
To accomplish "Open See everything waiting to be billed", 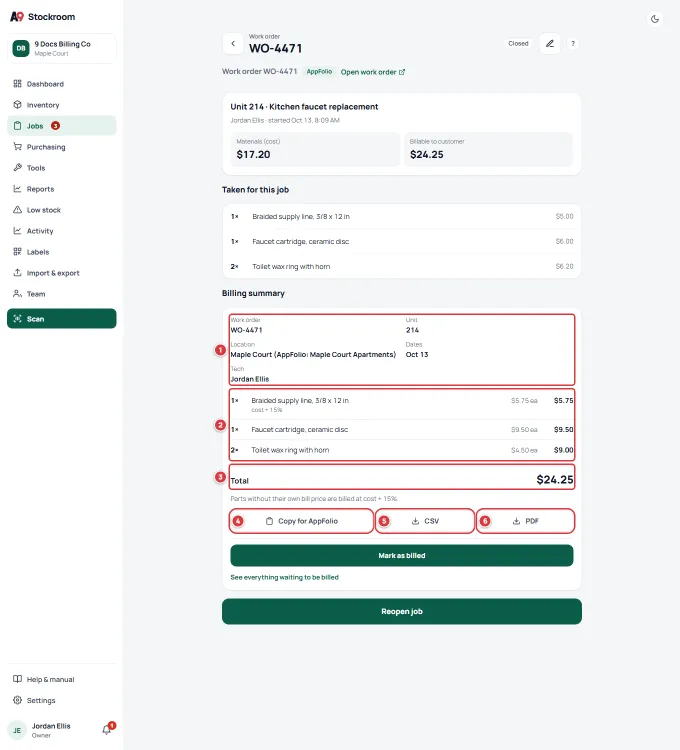I will [285, 577].
